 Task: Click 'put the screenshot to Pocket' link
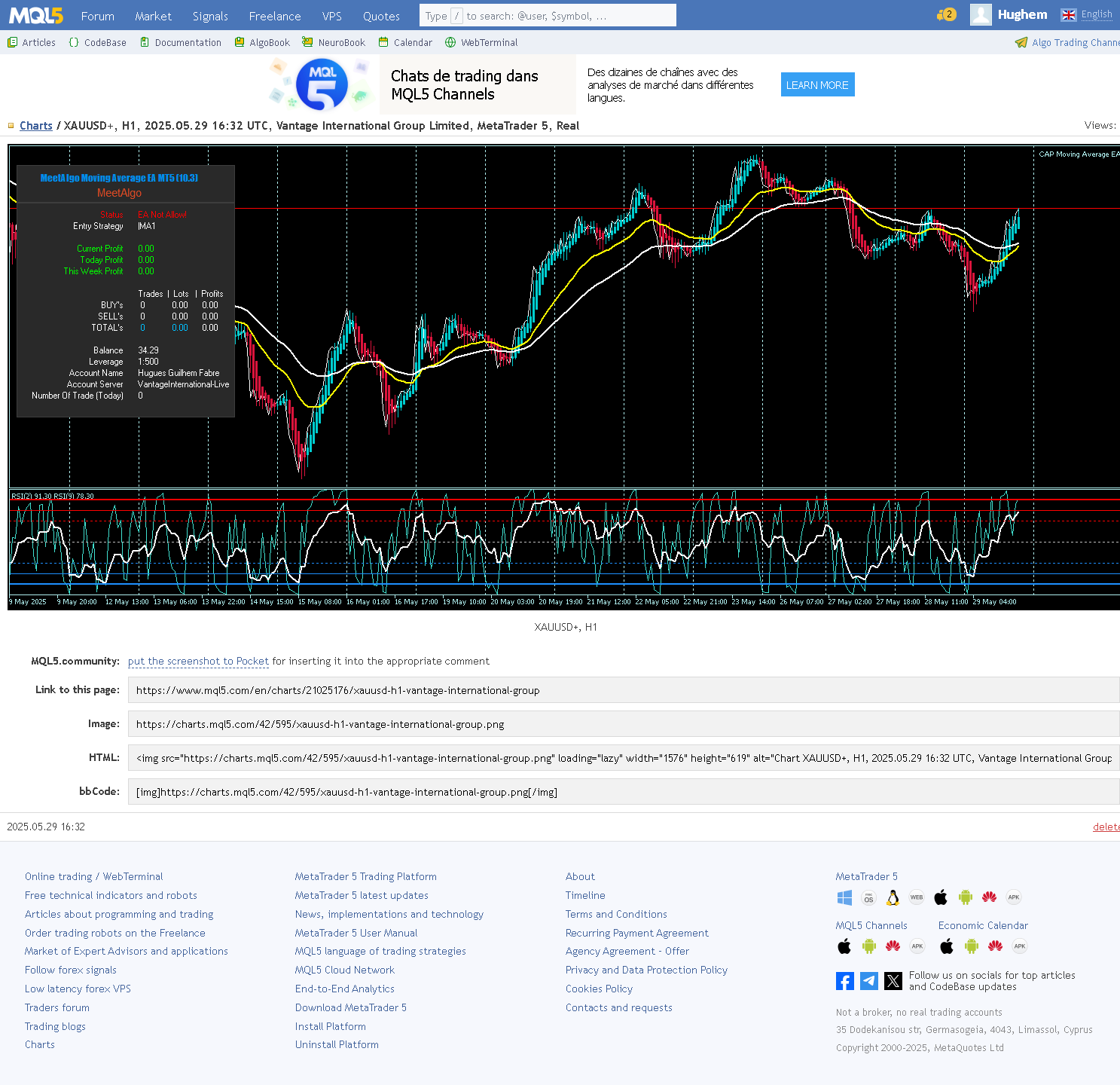pos(198,661)
